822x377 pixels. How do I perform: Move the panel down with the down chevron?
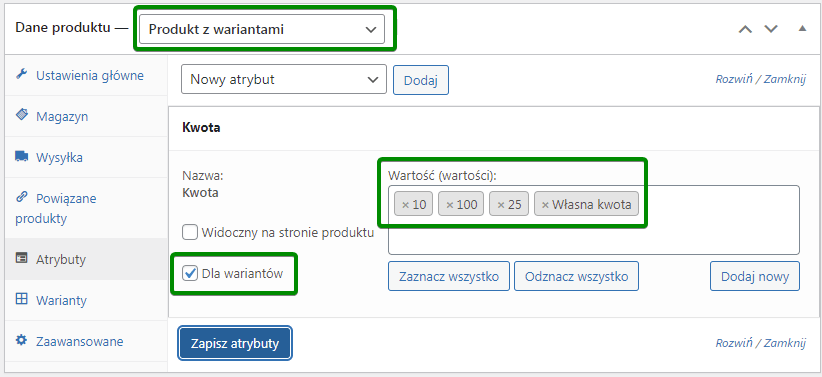(x=771, y=29)
